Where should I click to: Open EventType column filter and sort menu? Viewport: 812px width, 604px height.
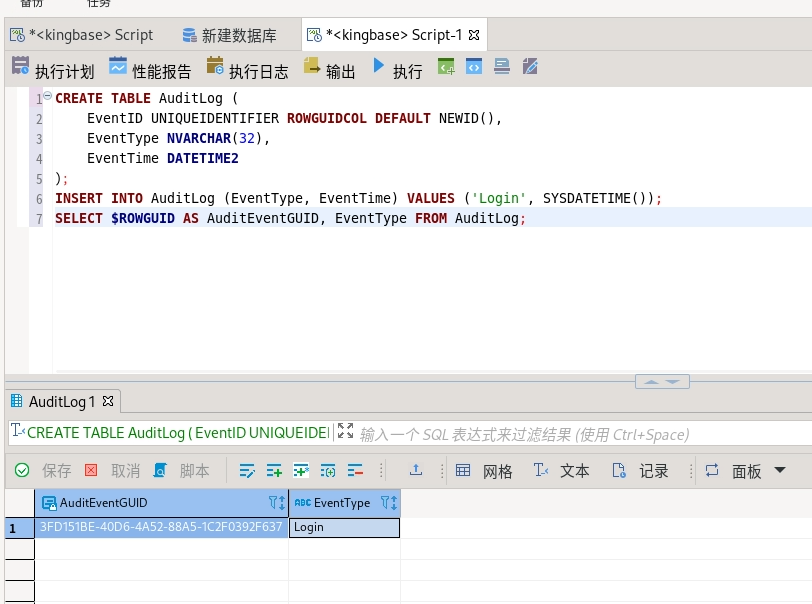point(388,503)
